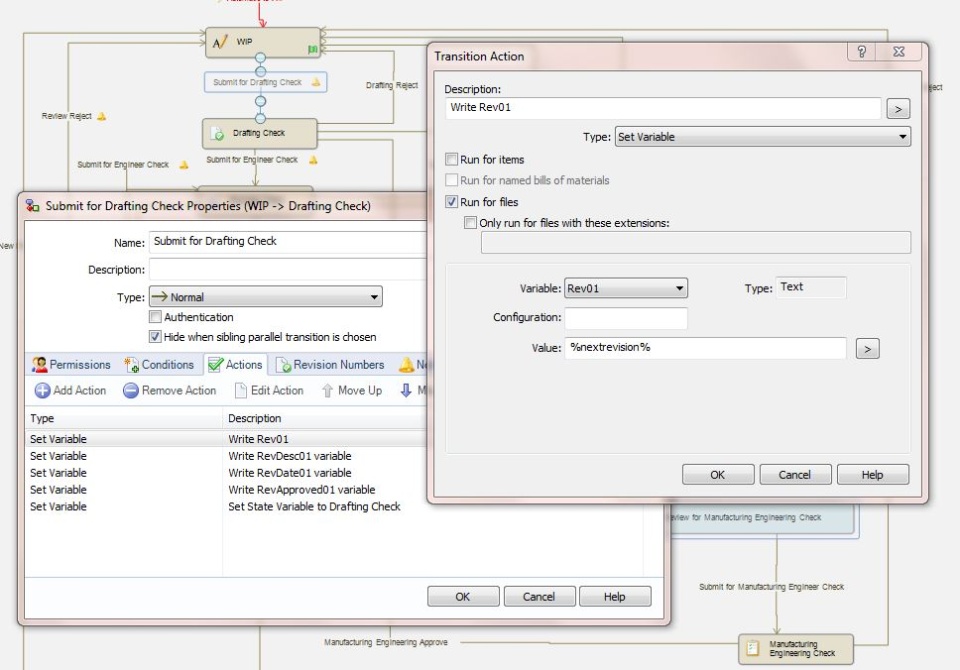The width and height of the screenshot is (960, 670).
Task: Click the transition Name field
Action: (288, 241)
